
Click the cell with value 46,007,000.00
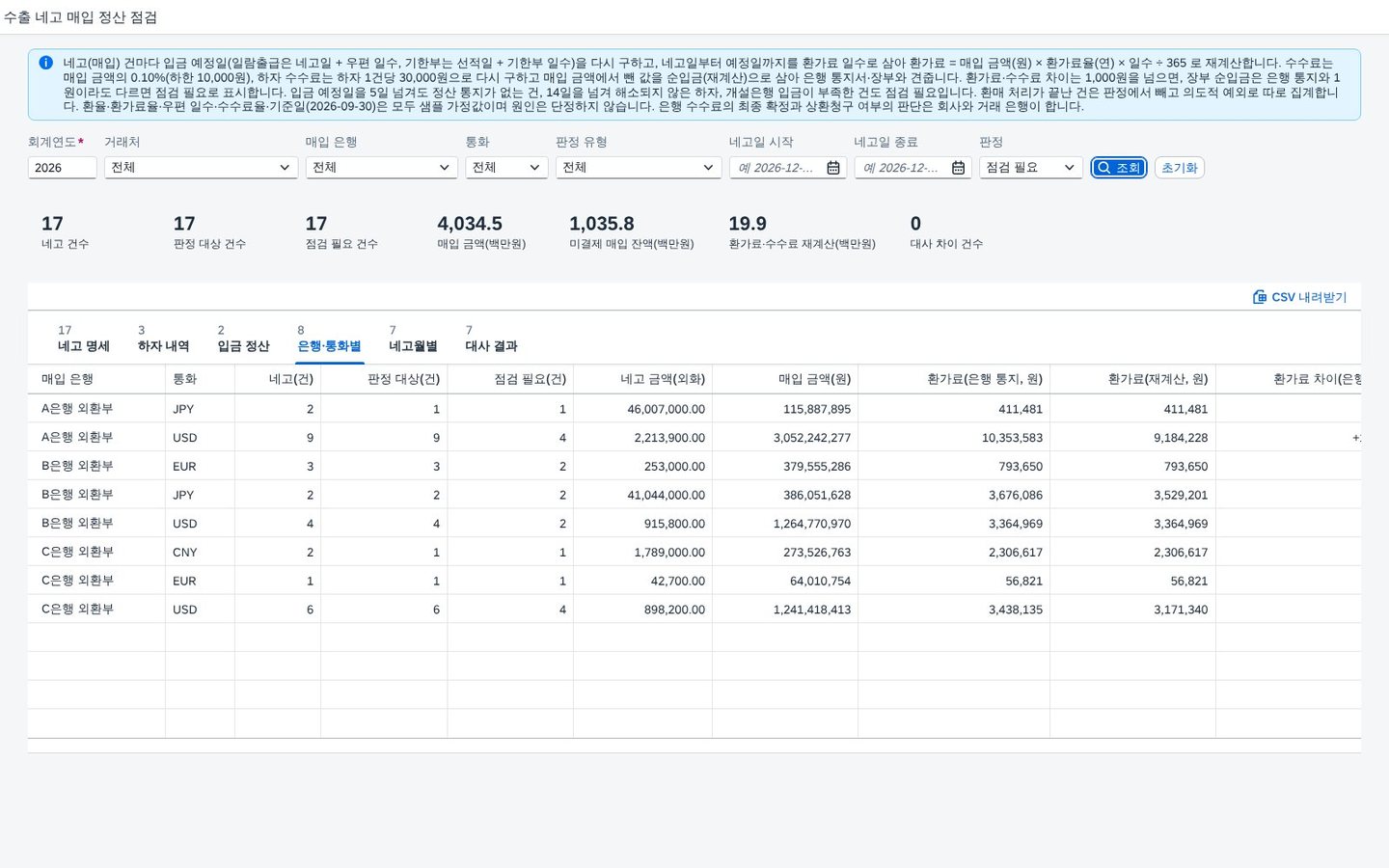tap(643, 409)
